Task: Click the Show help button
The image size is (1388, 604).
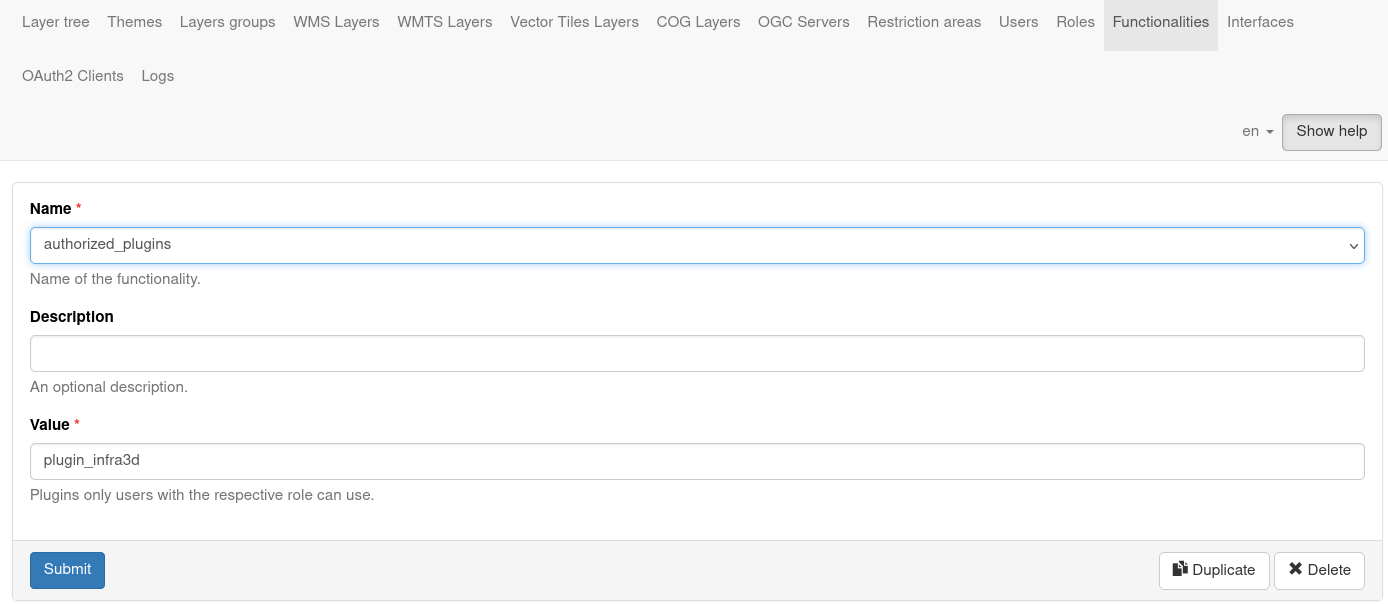Action: (x=1331, y=131)
